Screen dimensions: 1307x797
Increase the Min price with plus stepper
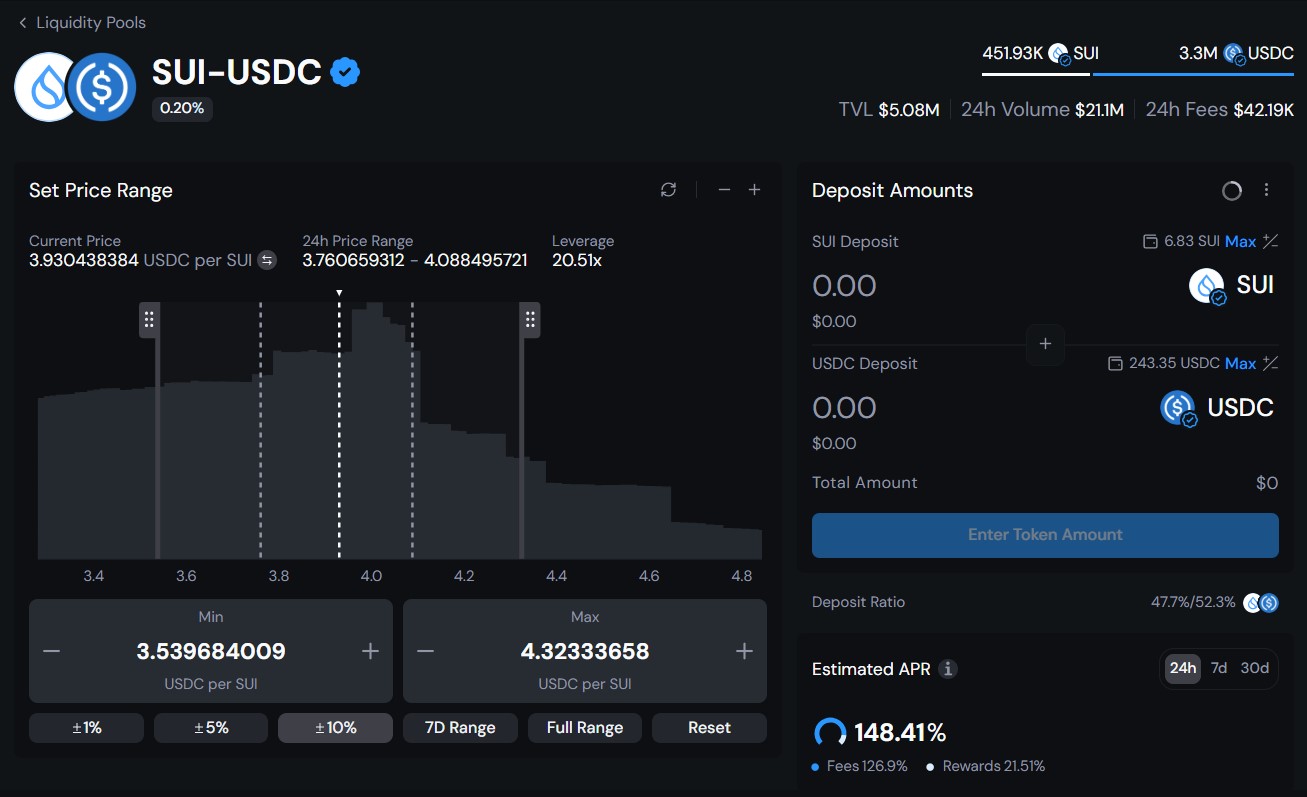(x=370, y=651)
